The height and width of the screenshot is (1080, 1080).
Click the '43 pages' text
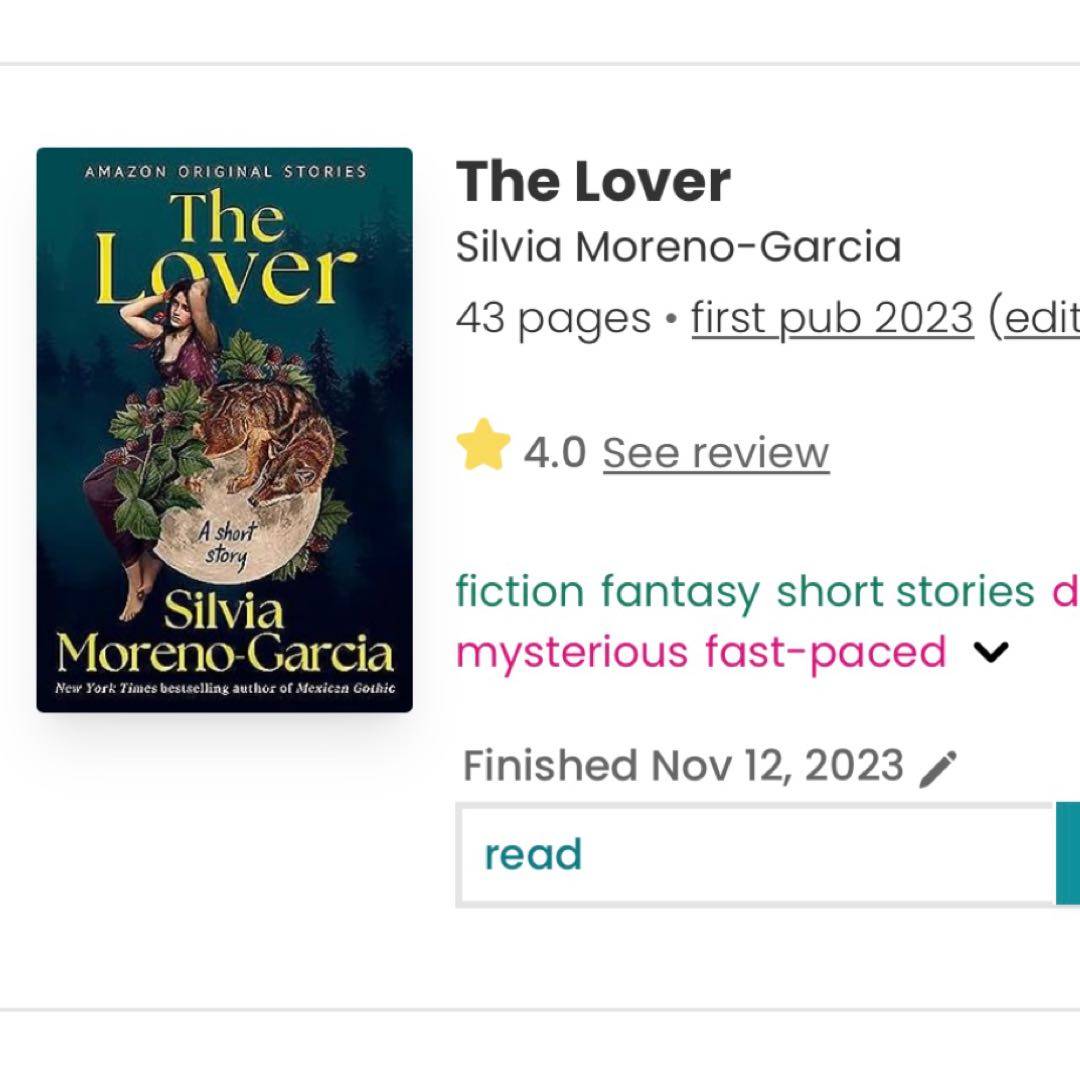click(553, 319)
